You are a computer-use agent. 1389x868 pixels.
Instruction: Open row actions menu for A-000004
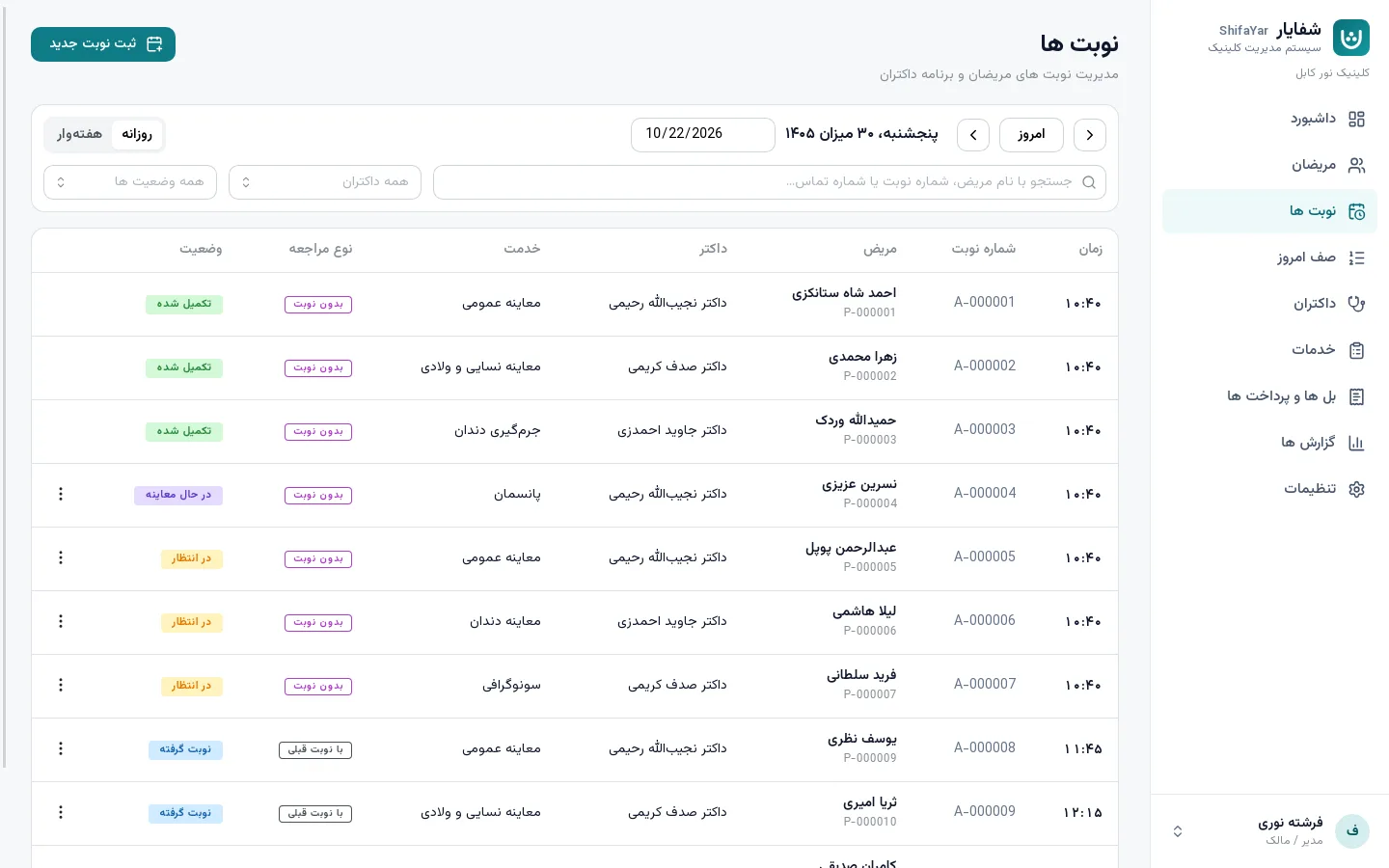click(x=61, y=494)
